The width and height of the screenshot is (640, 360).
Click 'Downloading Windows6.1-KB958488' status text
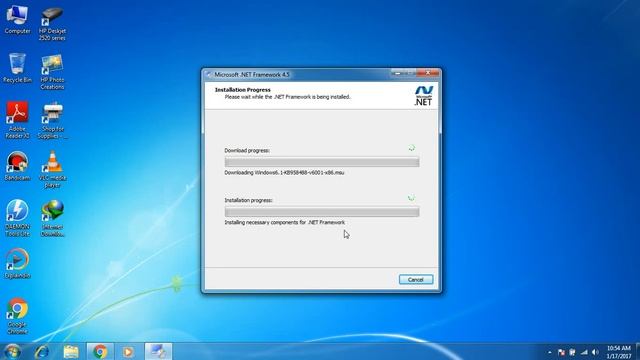[284, 173]
